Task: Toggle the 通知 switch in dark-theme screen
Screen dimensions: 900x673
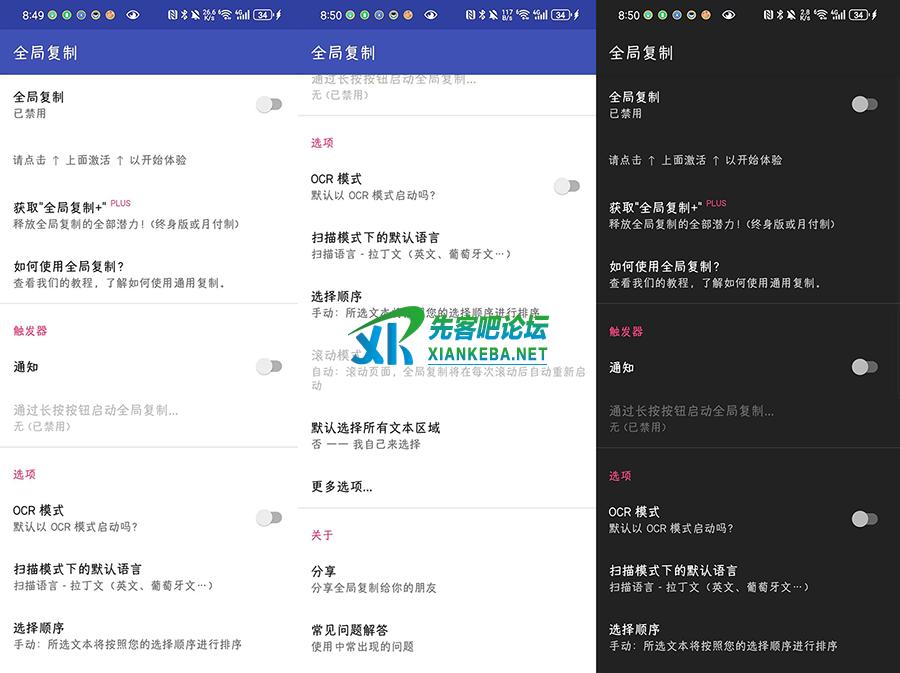Action: [864, 367]
